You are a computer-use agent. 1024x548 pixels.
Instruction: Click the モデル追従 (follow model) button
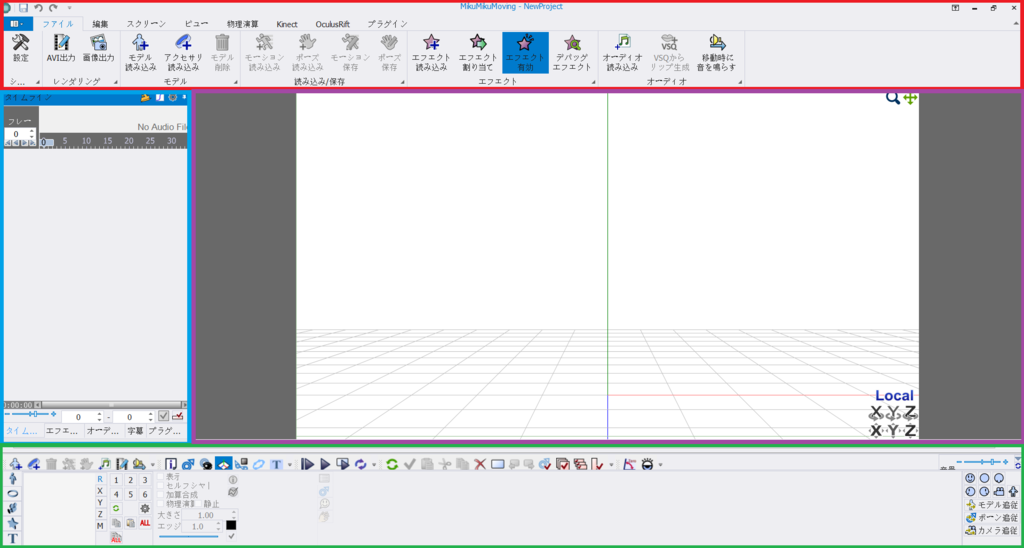coord(990,505)
